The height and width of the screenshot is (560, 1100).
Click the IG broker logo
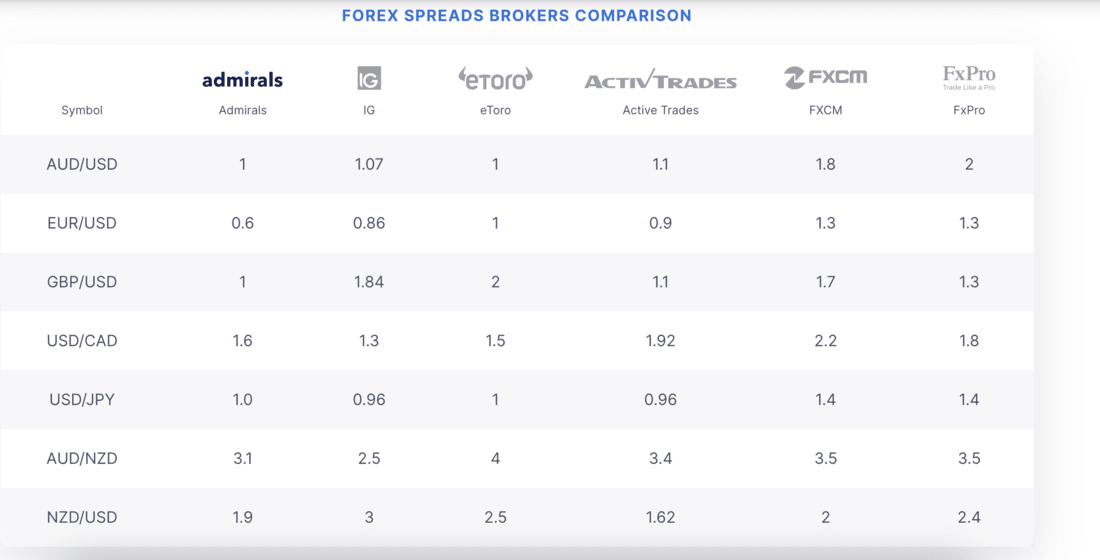tap(369, 78)
